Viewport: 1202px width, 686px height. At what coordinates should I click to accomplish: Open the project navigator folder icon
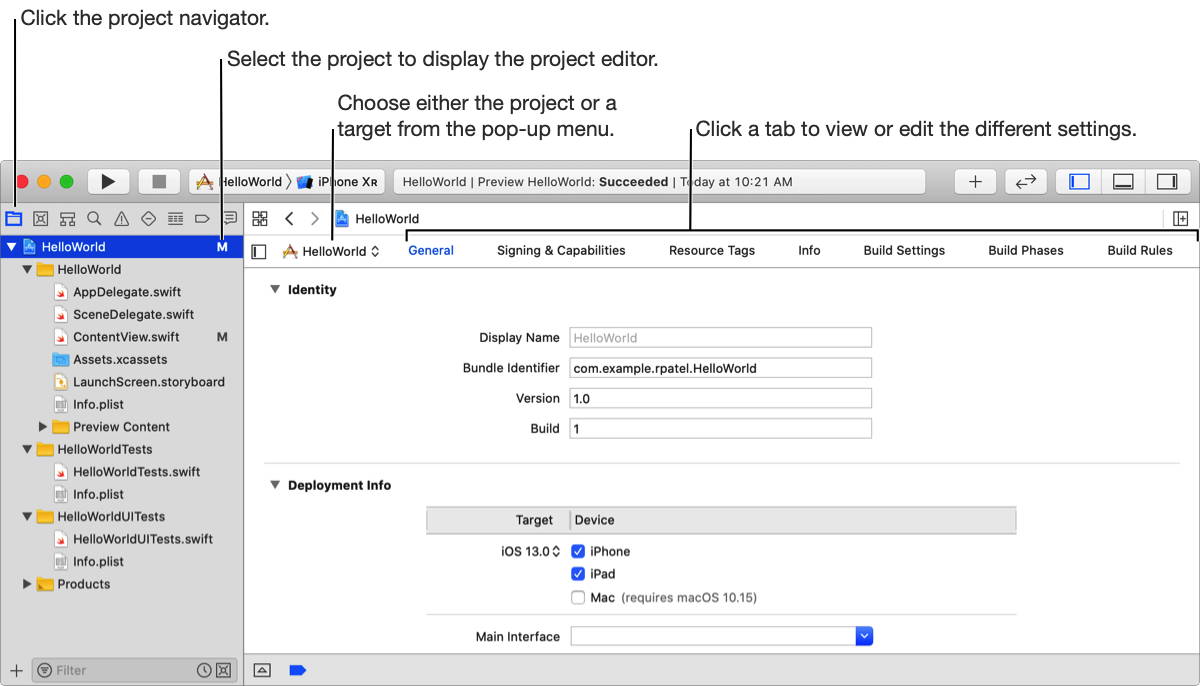14,218
